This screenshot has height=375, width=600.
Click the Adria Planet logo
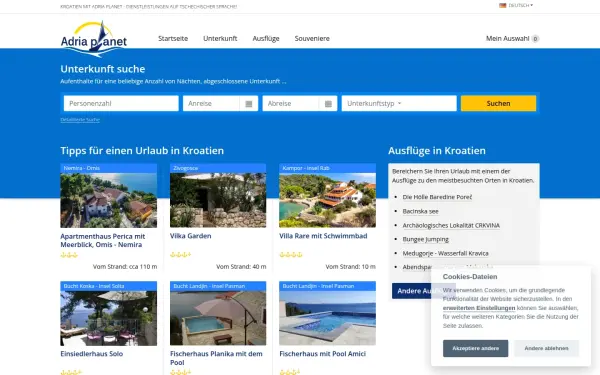point(94,39)
